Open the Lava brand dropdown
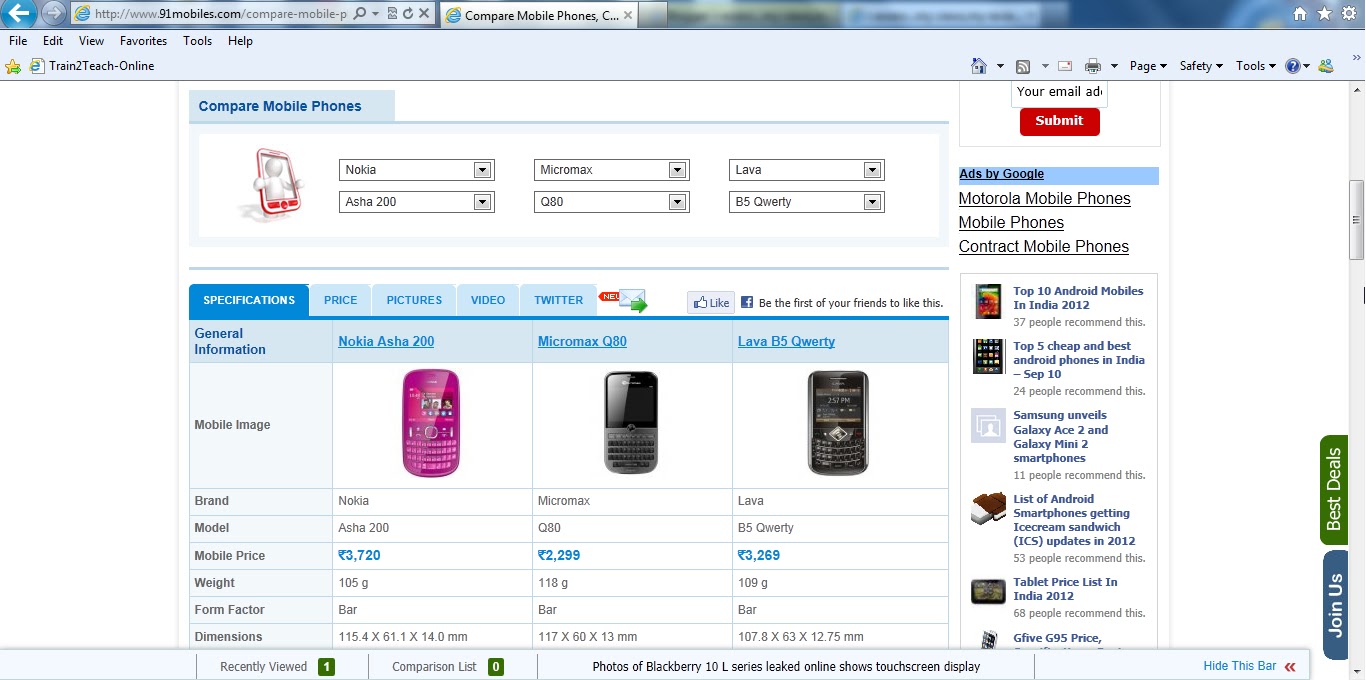 [807, 170]
